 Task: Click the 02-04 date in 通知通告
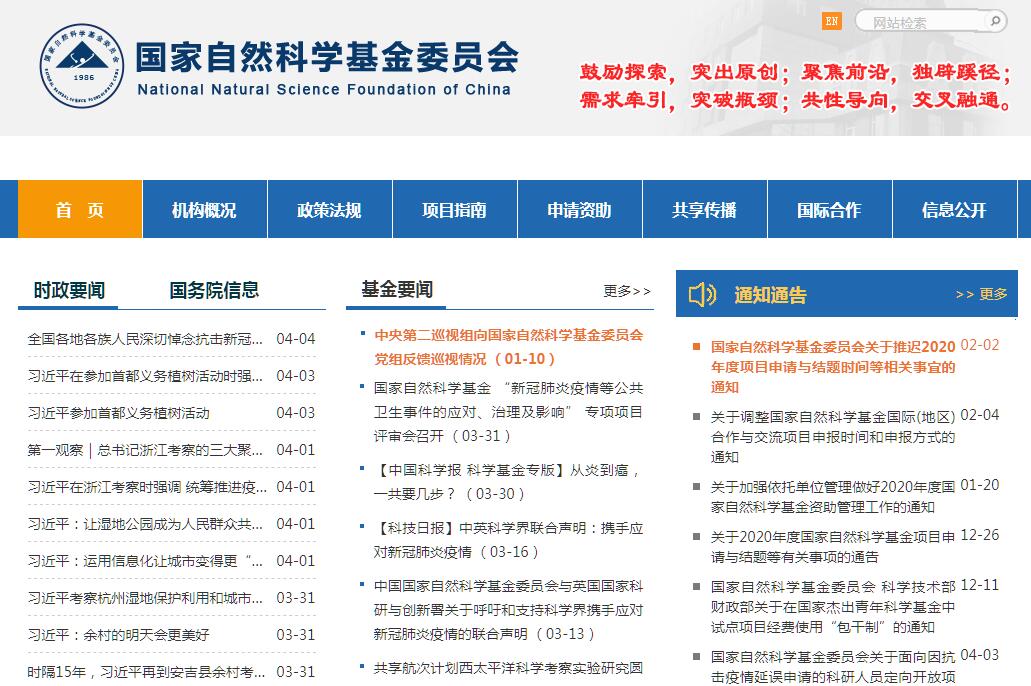[x=980, y=415]
